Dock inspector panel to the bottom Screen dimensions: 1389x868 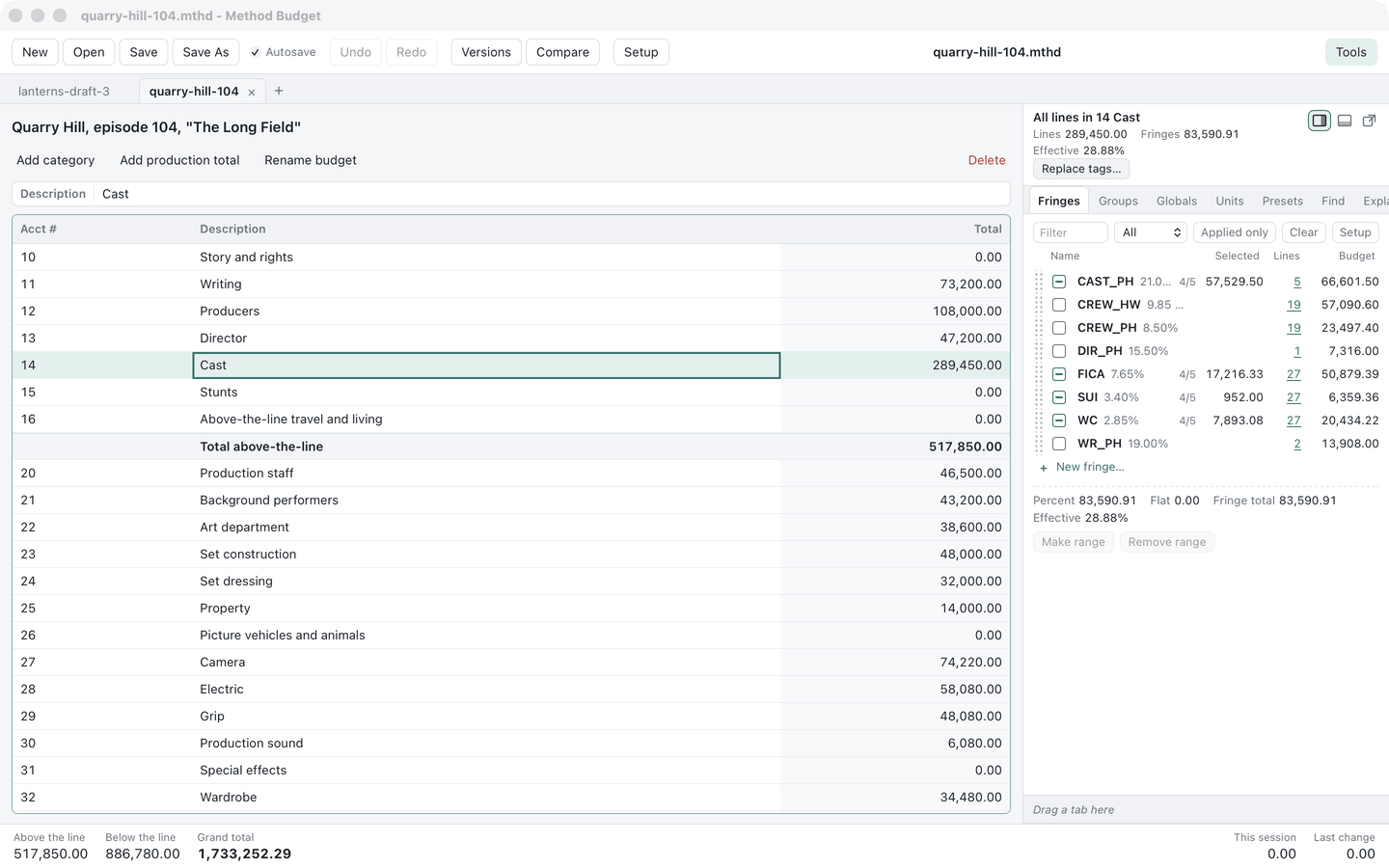1344,121
